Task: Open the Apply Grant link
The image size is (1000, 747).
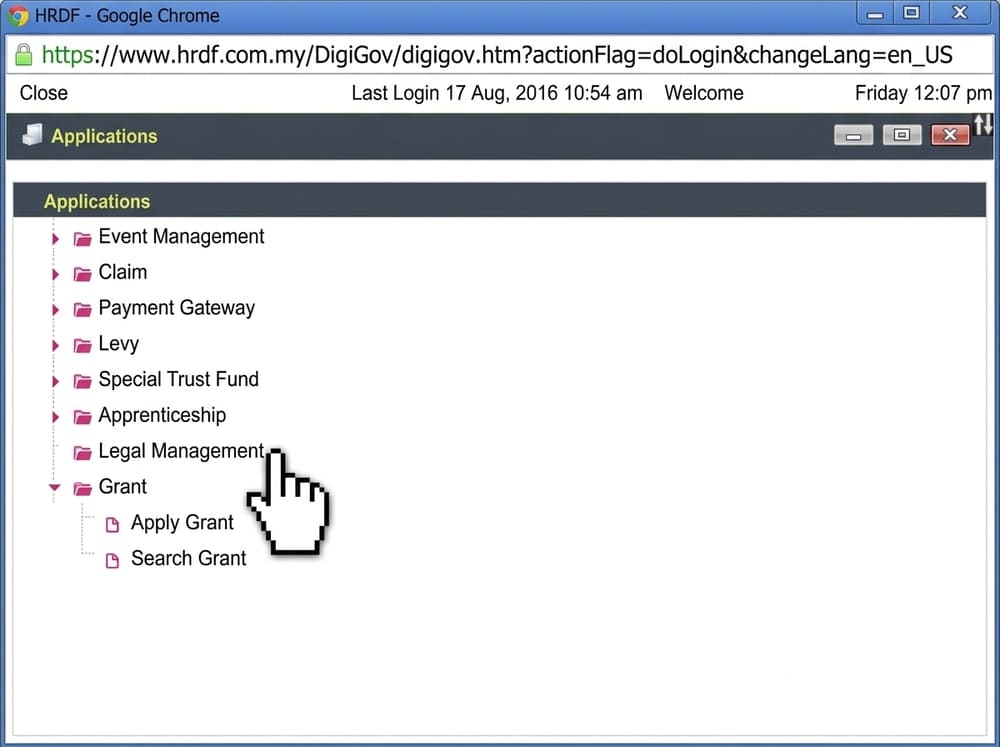Action: (x=182, y=523)
